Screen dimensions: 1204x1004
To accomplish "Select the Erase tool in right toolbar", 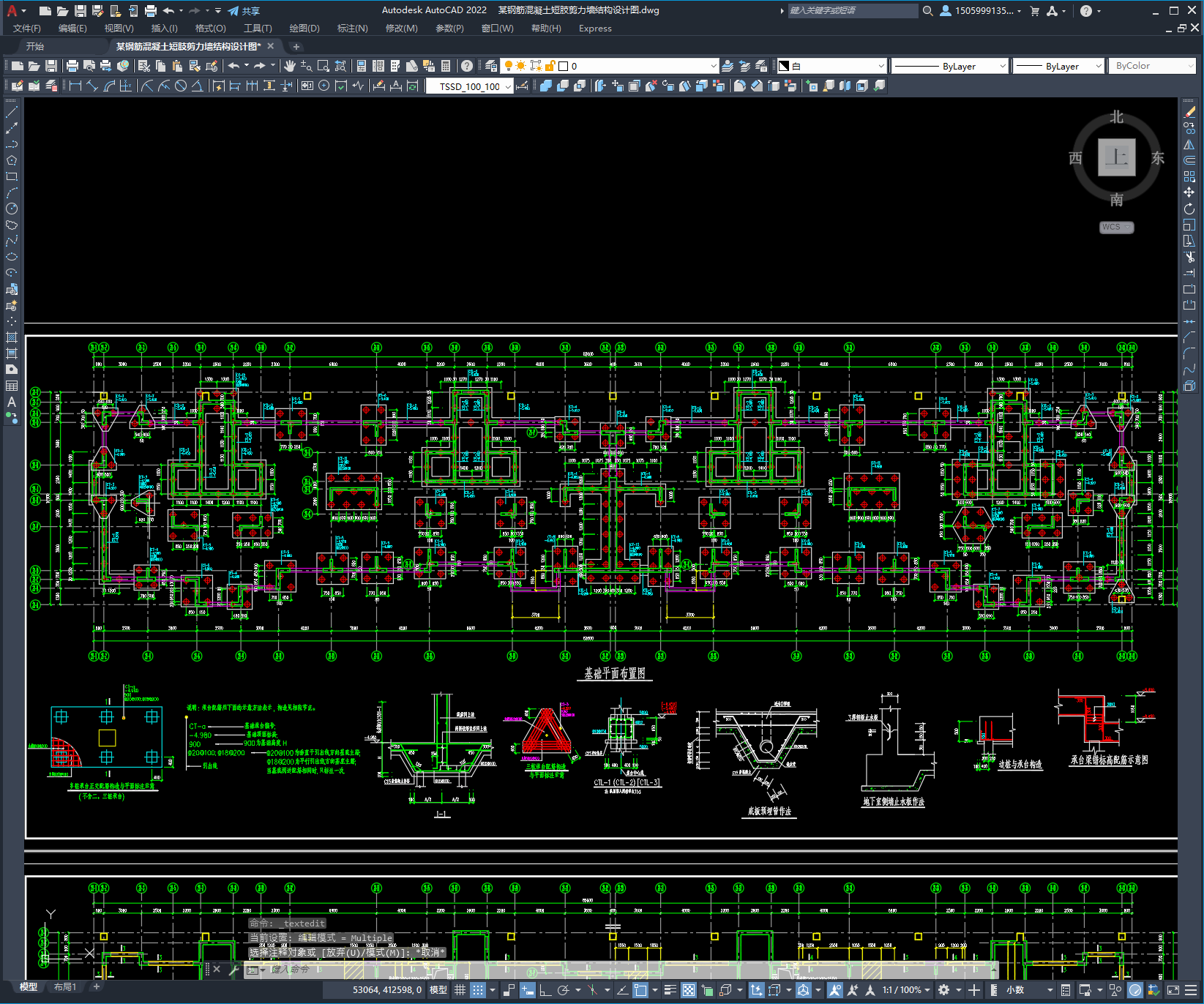I will point(1189,112).
